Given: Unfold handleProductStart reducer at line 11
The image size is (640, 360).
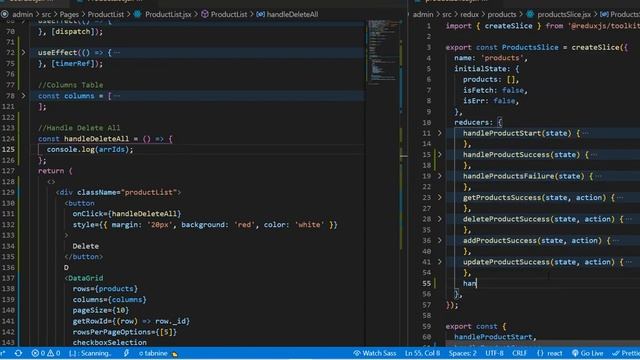Looking at the screenshot, I should click(x=440, y=133).
